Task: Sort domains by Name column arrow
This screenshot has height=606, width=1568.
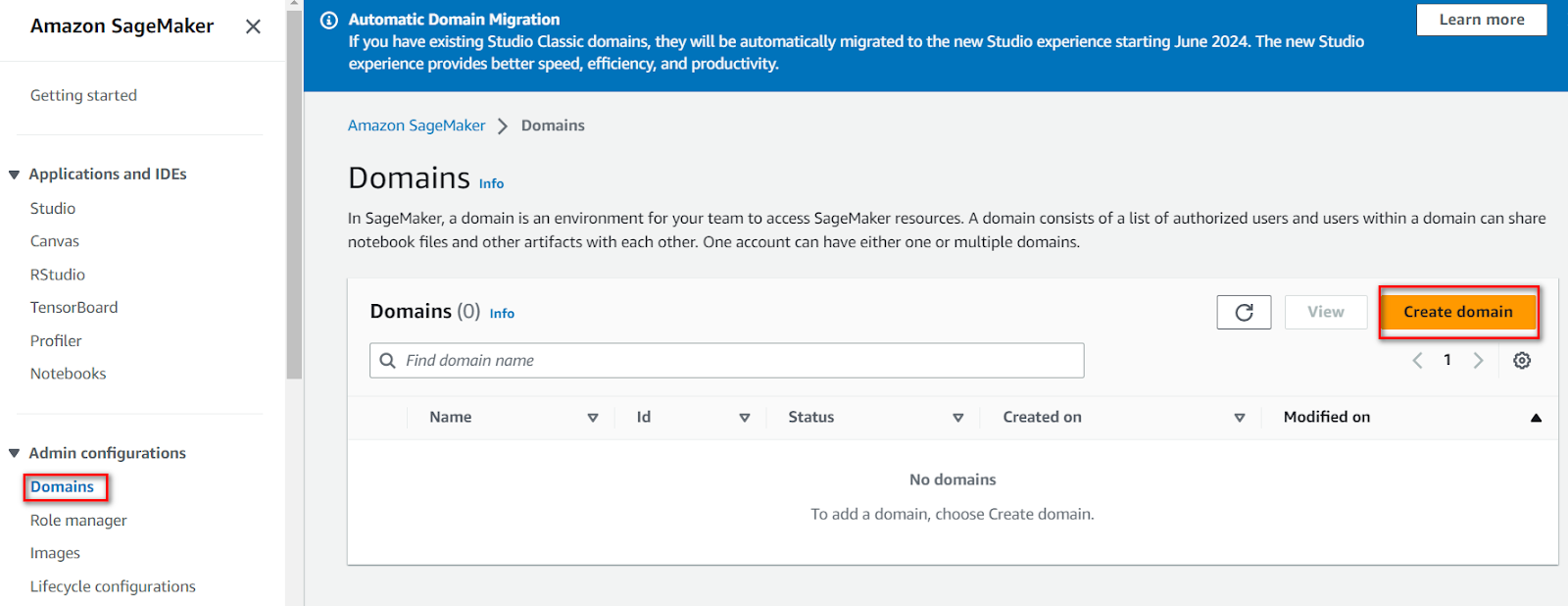Action: (593, 418)
